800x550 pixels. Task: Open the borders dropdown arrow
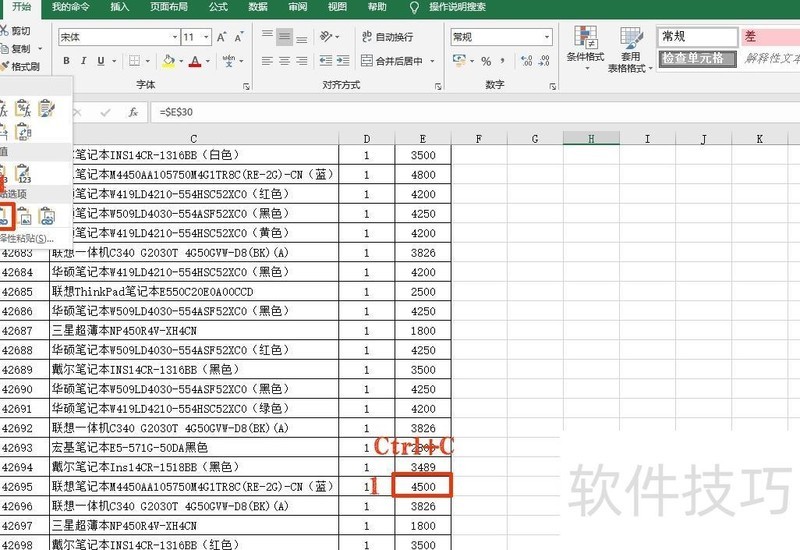pos(148,61)
